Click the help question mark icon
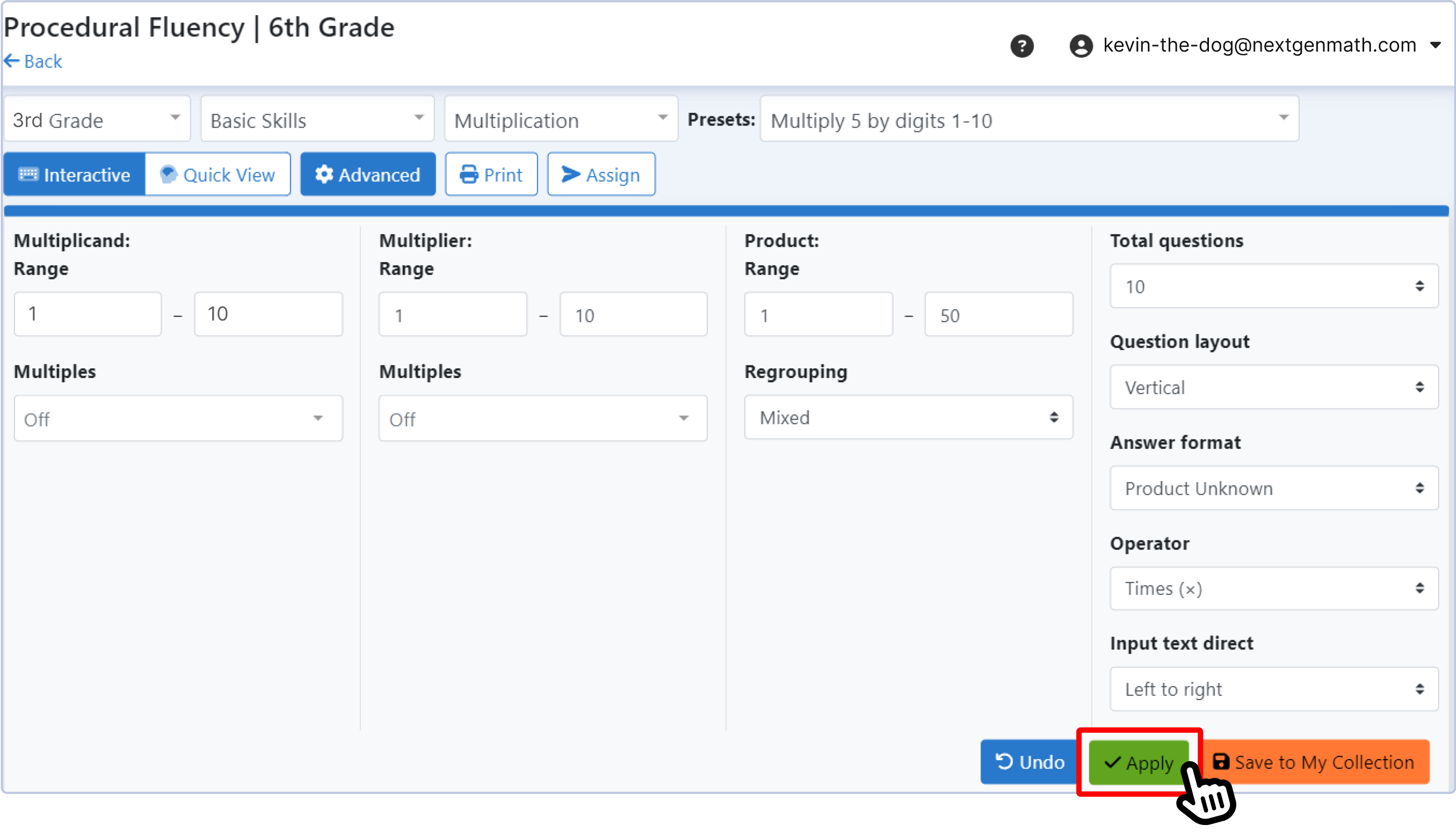1456x832 pixels. (x=1022, y=46)
